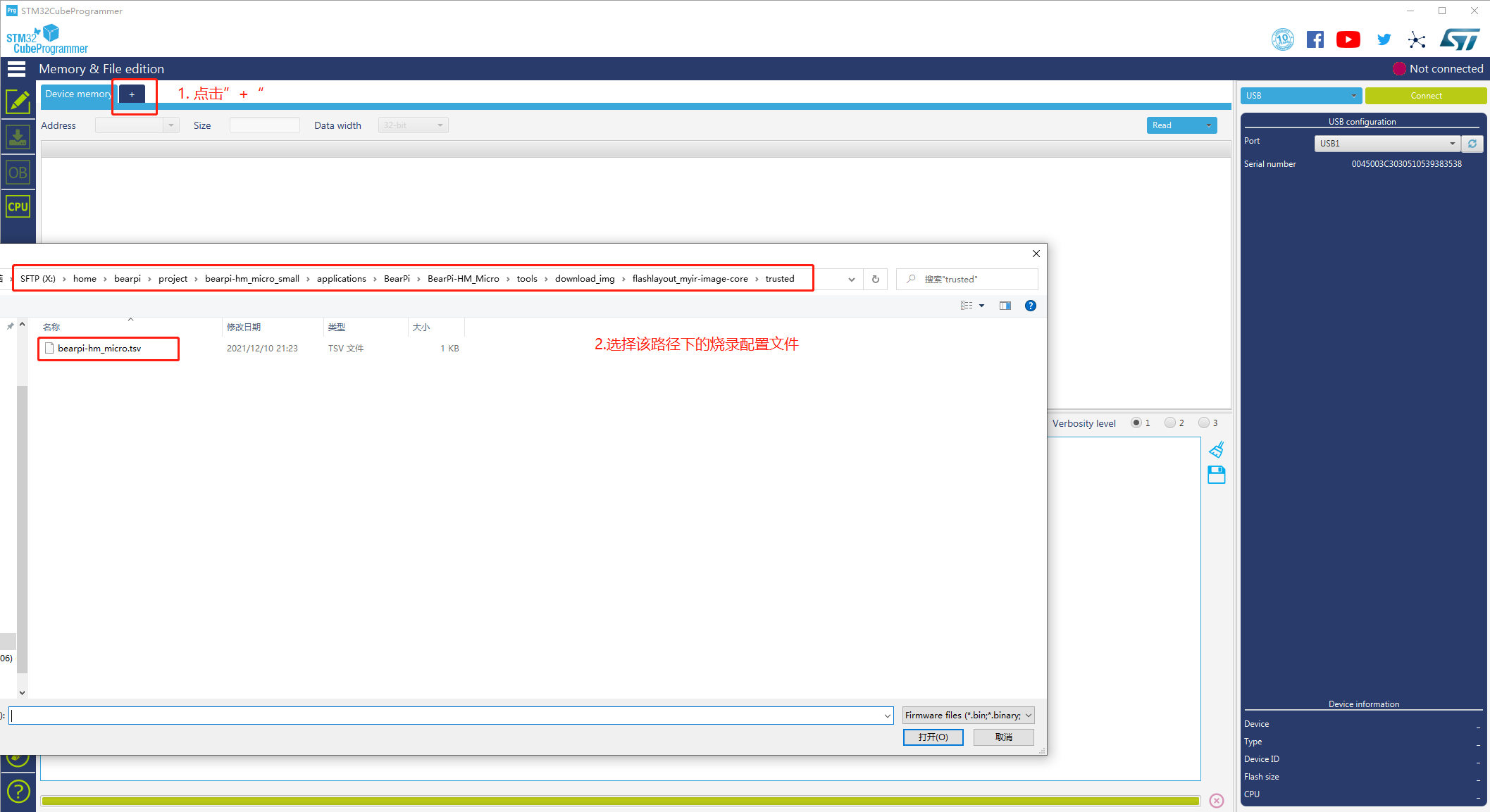Refresh the USB port list
Screen dimensions: 1490x812
point(1472,143)
